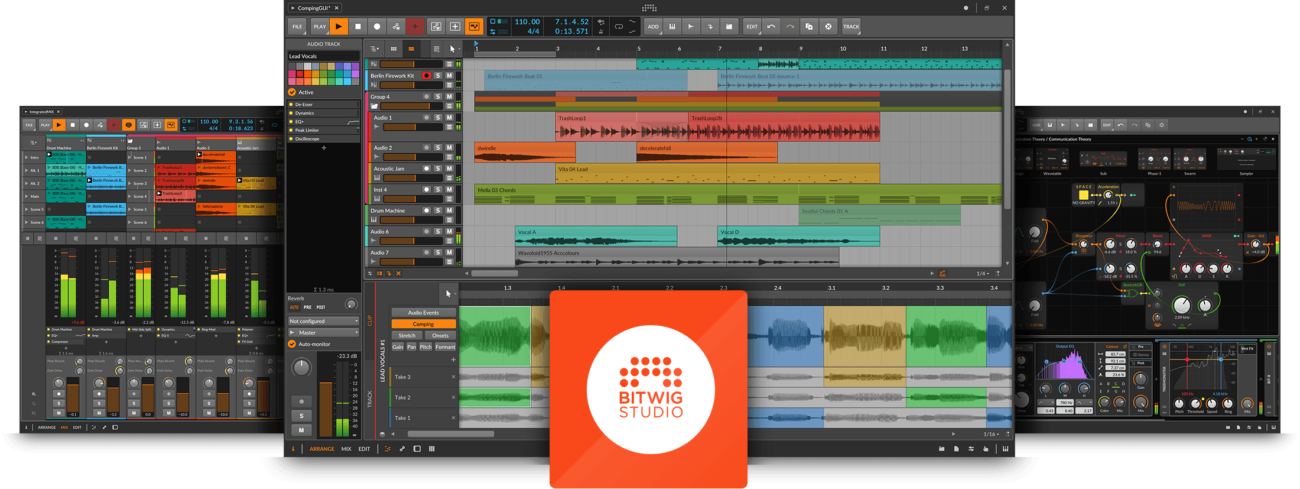This screenshot has width=1300, height=489.
Task: Open Not configured input dropdown
Action: point(323,321)
